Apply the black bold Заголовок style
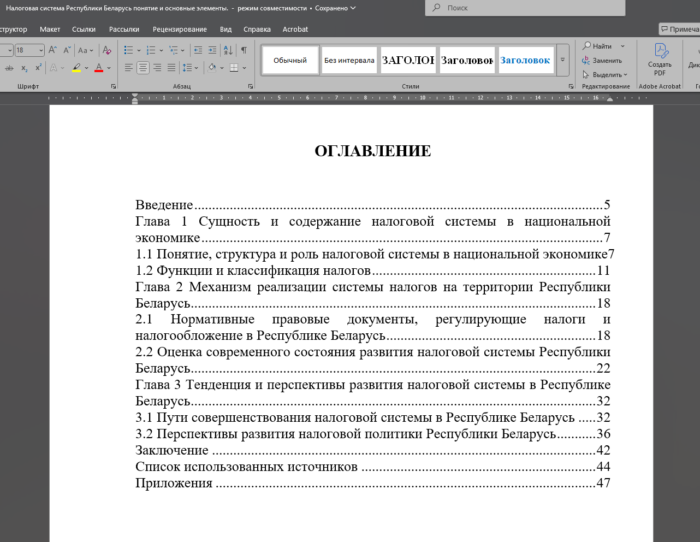The height and width of the screenshot is (542, 700). click(467, 60)
